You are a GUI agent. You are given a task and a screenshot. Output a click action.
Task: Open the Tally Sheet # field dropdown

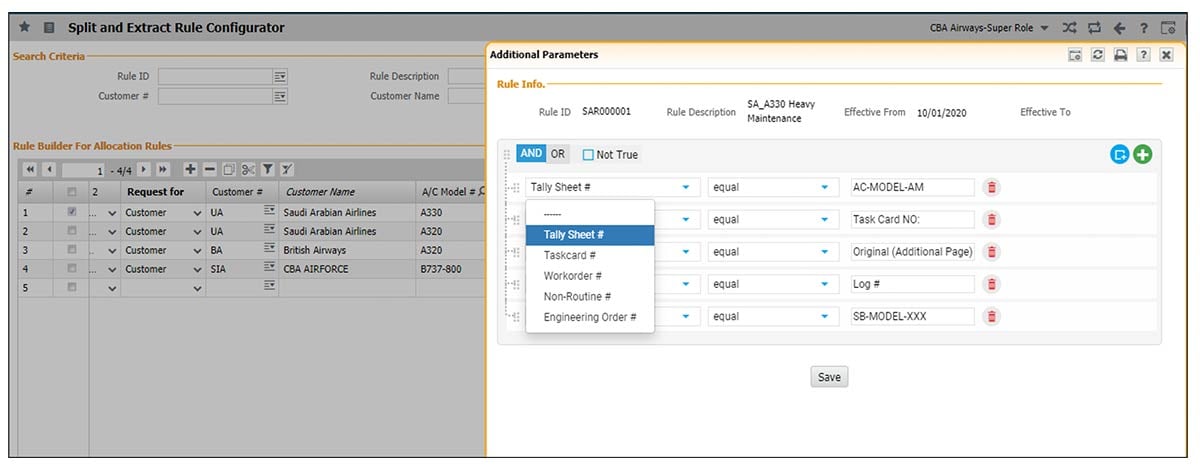[685, 187]
